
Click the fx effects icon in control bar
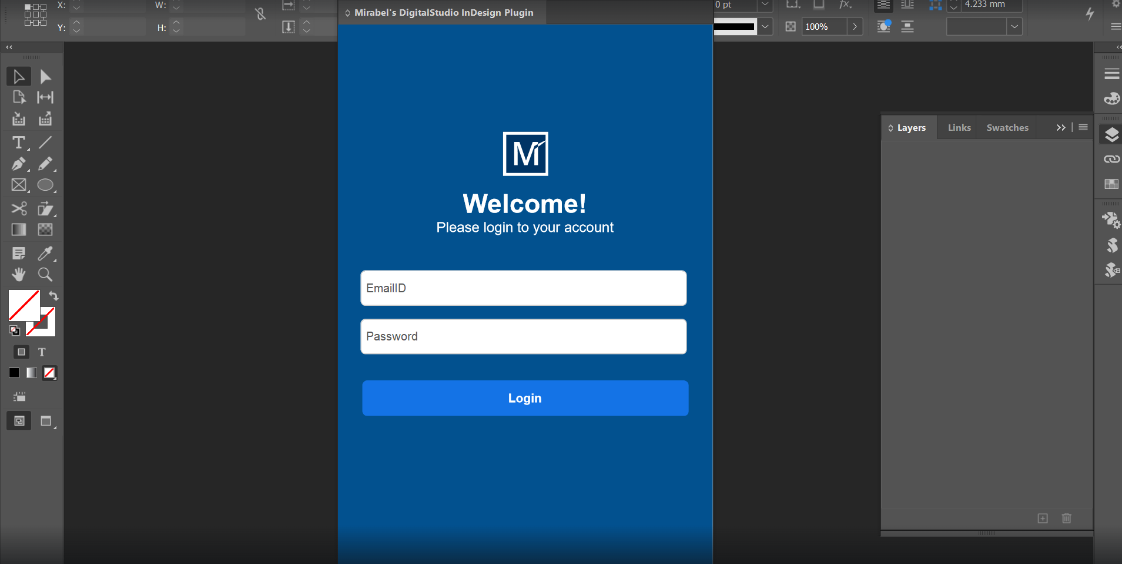coord(845,4)
